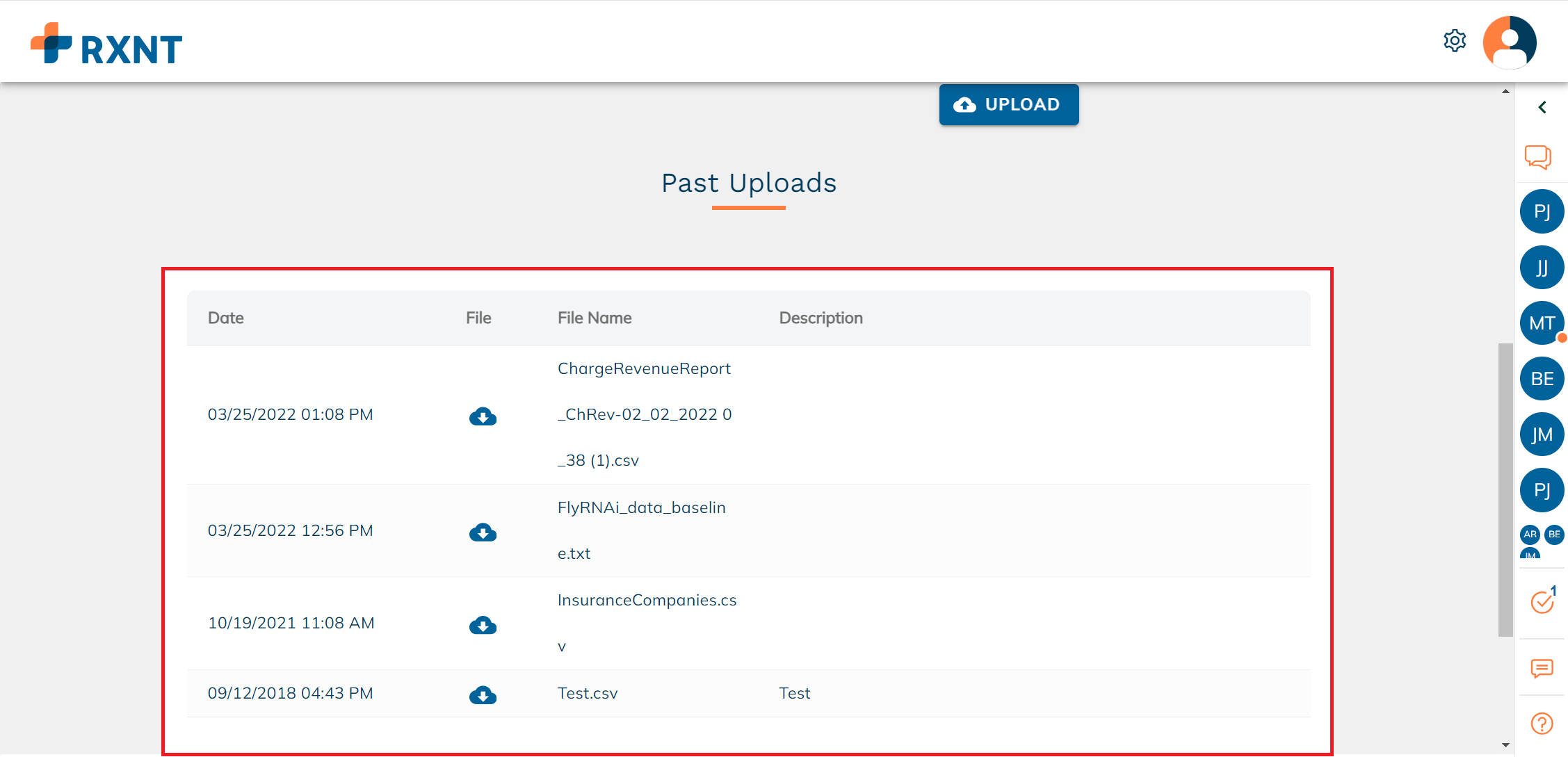Open MT contact with unread notification dot
The height and width of the screenshot is (757, 1568).
[x=1542, y=323]
